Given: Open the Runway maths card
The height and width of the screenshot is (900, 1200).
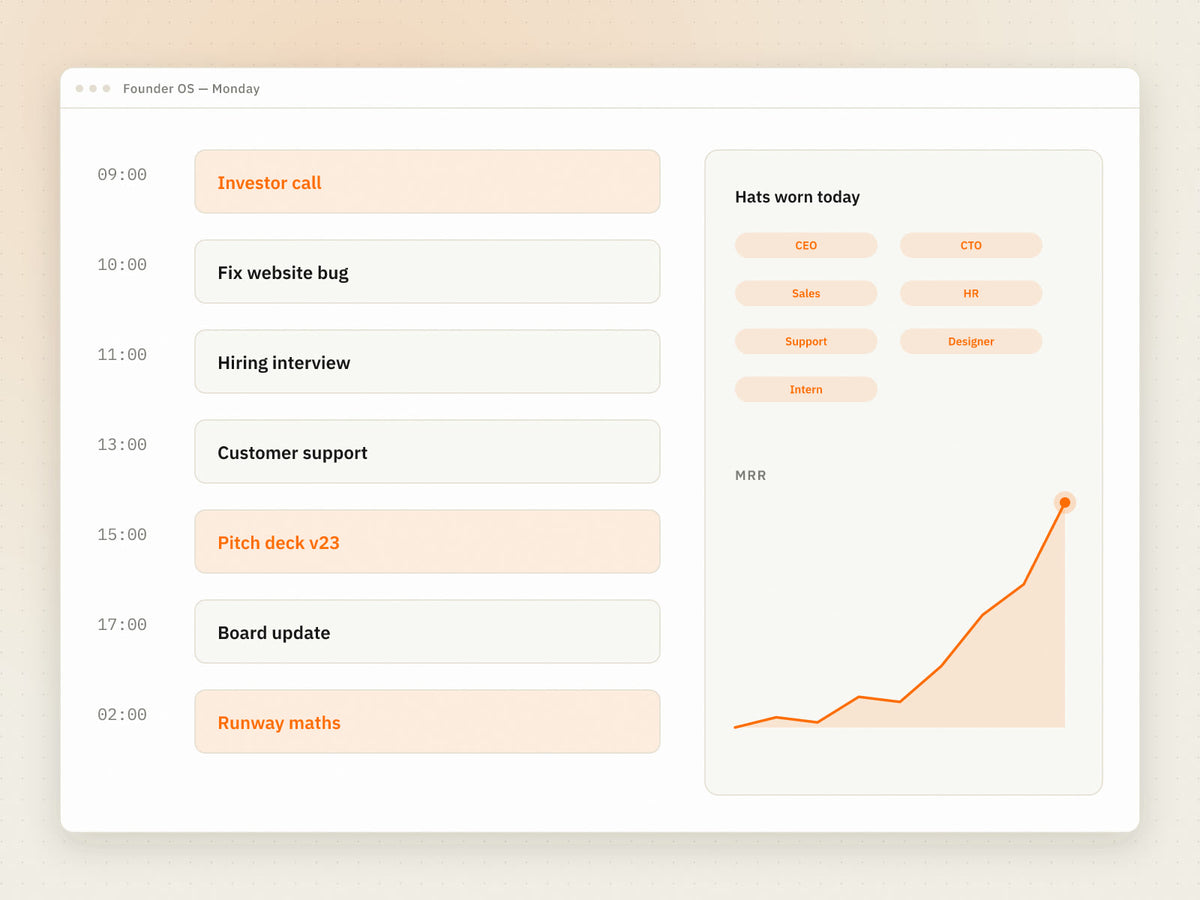Looking at the screenshot, I should [427, 722].
